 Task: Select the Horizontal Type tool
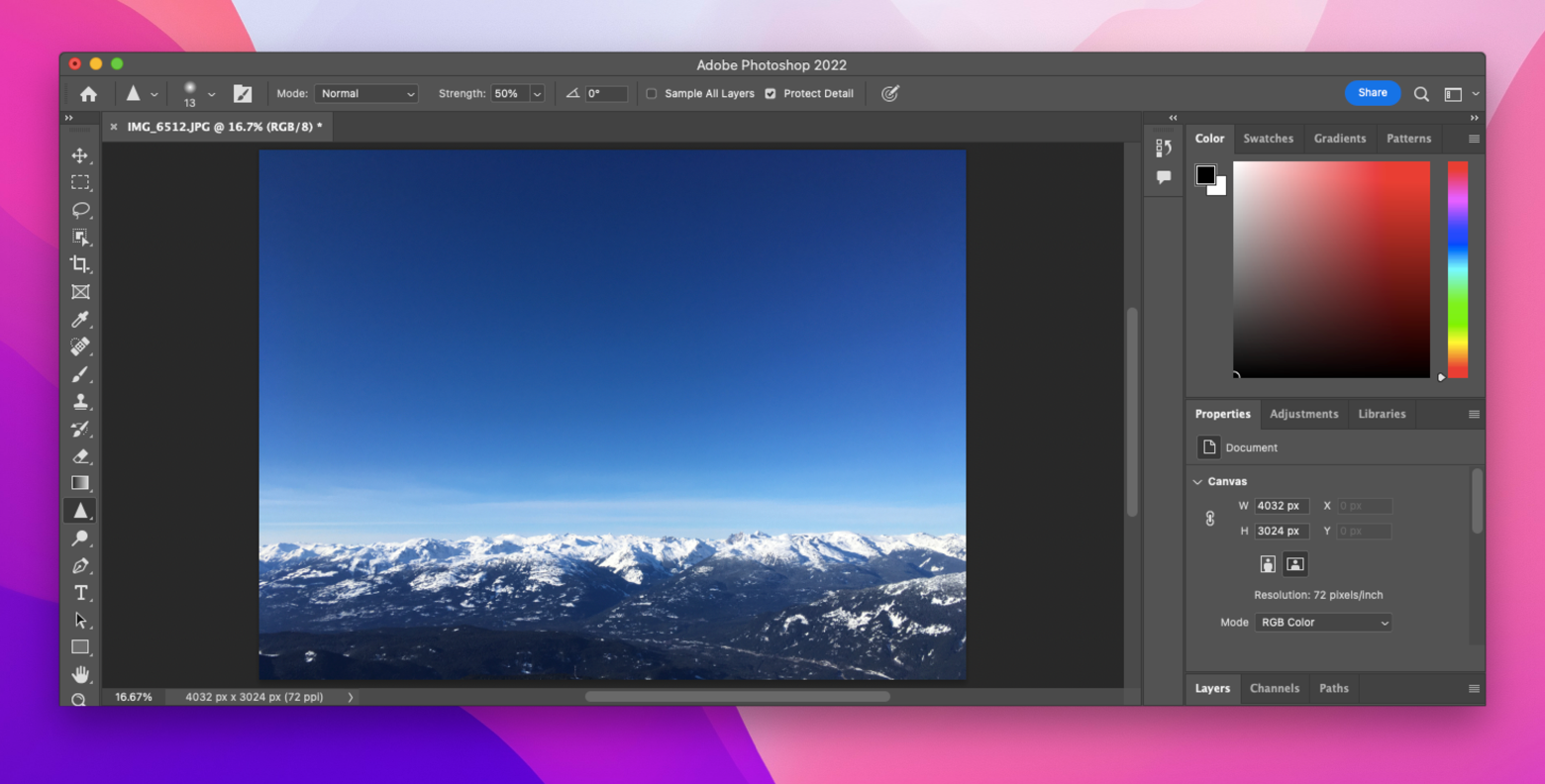coord(81,592)
